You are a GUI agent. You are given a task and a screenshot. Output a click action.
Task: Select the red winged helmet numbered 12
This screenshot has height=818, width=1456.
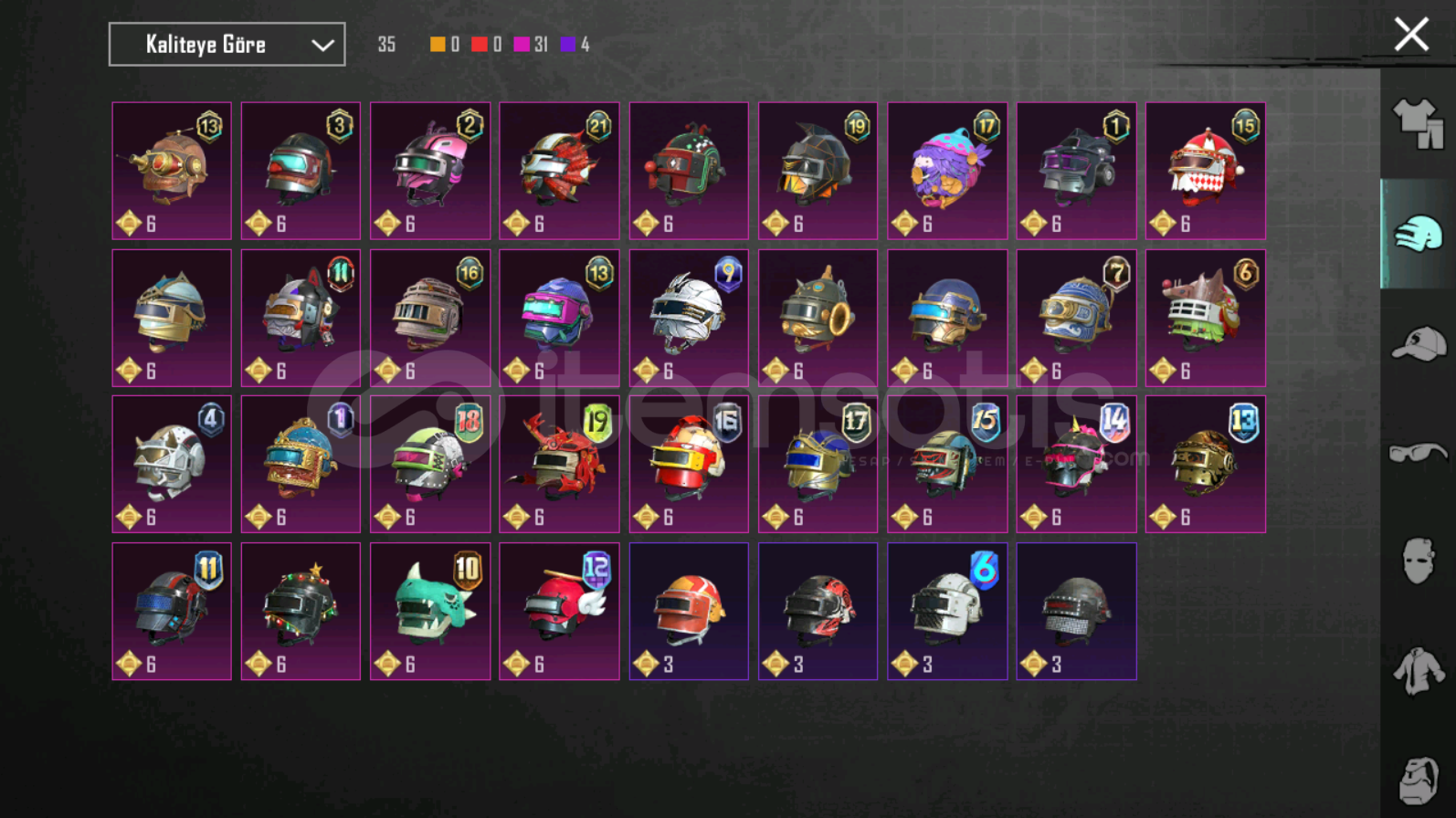click(x=559, y=612)
